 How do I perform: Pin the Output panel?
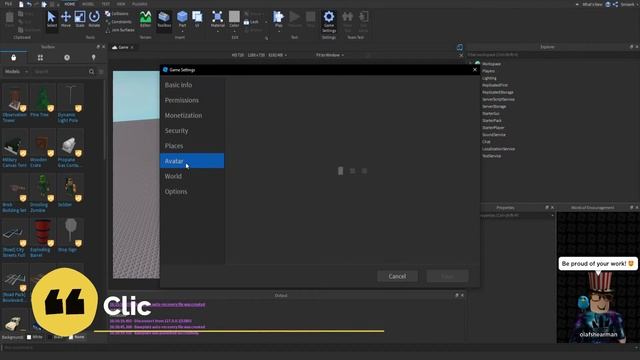(x=457, y=295)
